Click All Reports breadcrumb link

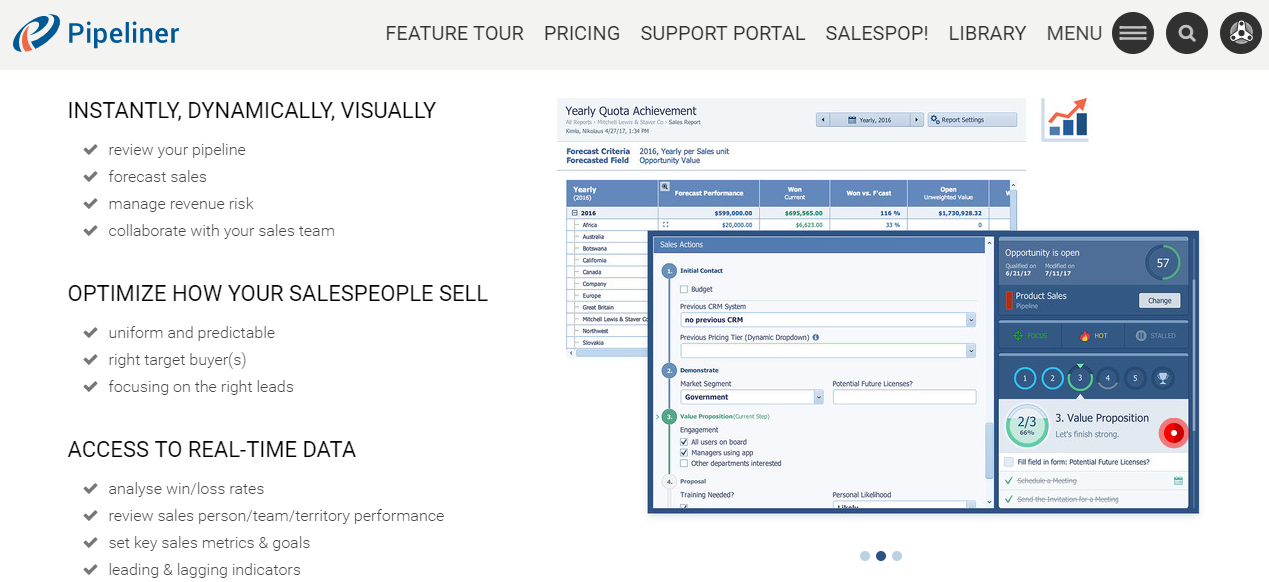coord(578,122)
